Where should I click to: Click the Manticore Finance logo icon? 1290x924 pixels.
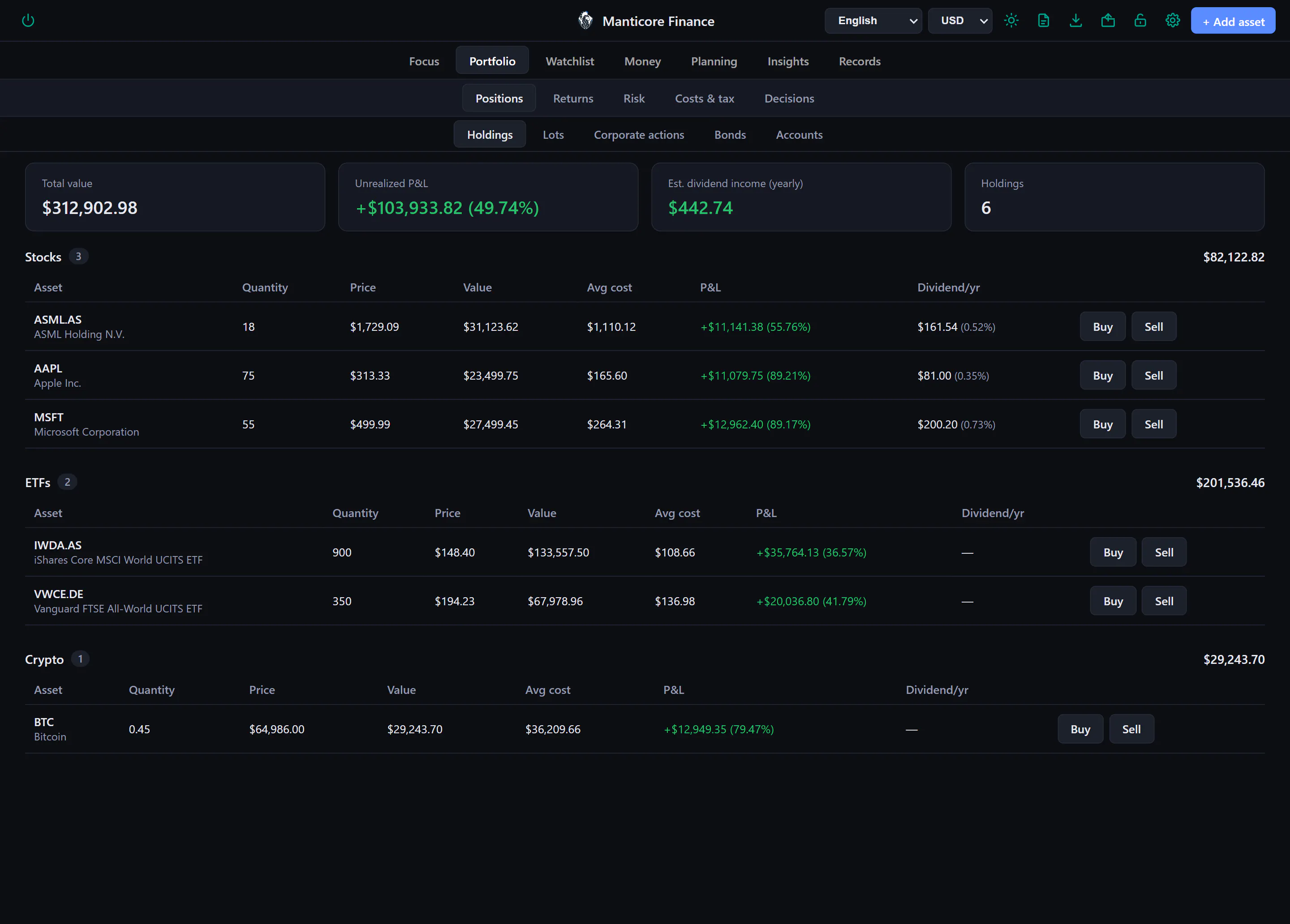tap(585, 21)
